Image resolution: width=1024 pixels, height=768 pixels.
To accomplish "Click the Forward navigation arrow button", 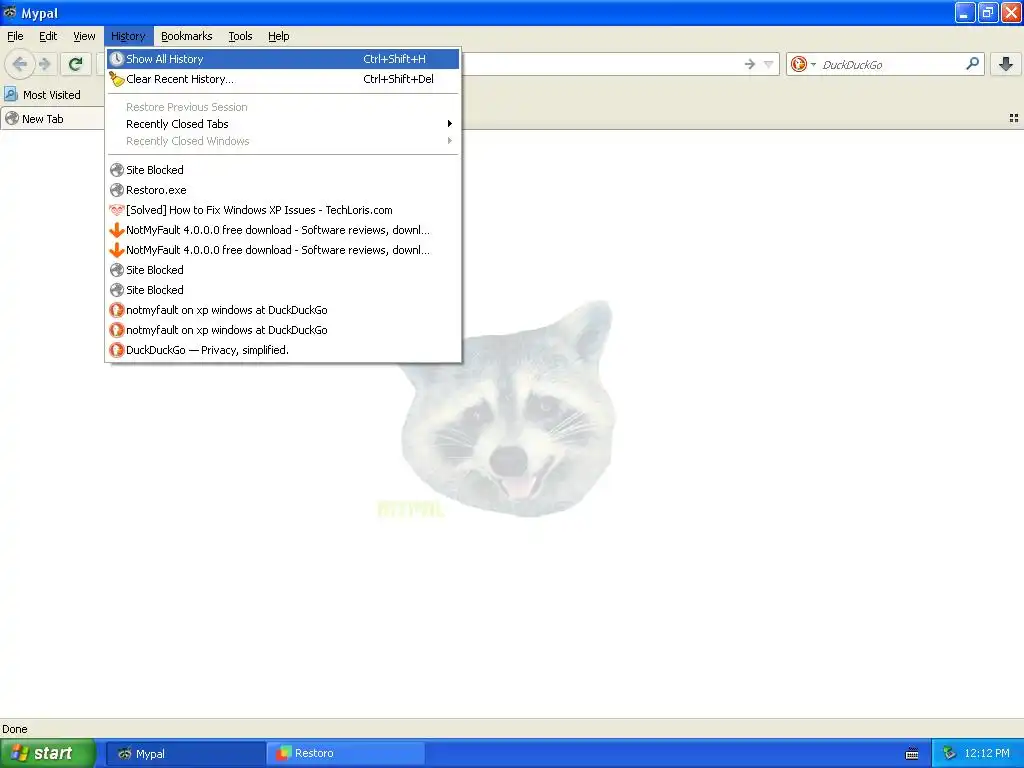I will [44, 64].
